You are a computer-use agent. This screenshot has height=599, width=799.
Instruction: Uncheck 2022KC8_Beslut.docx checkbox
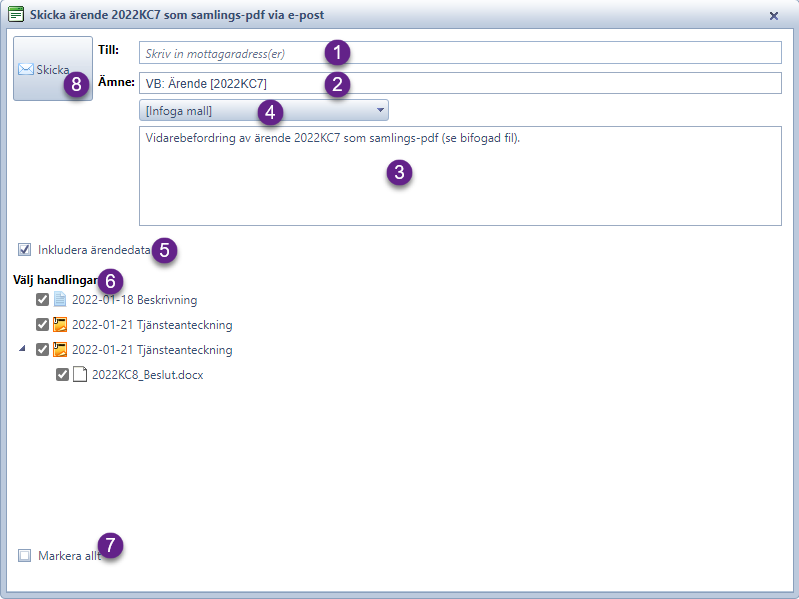tap(62, 374)
